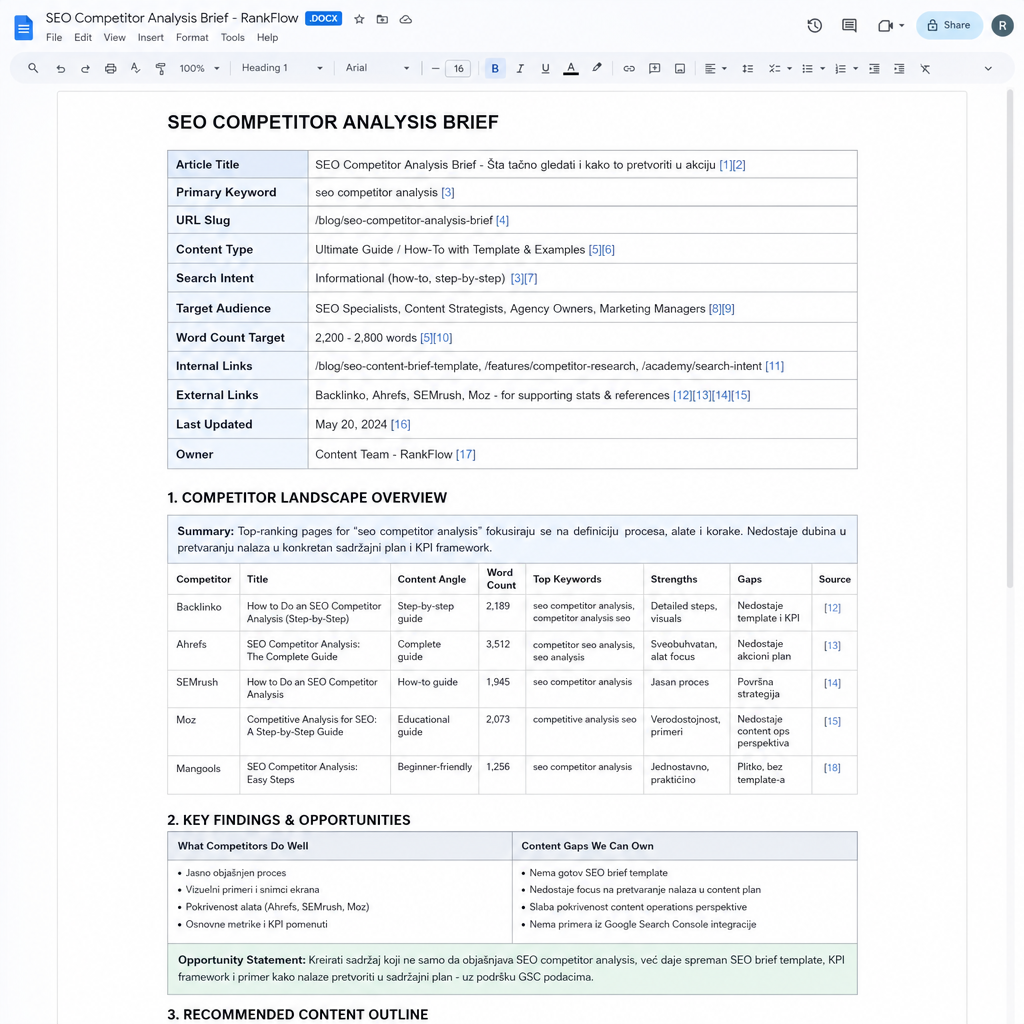Open the Edit menu
This screenshot has width=1024, height=1024.
coord(83,37)
